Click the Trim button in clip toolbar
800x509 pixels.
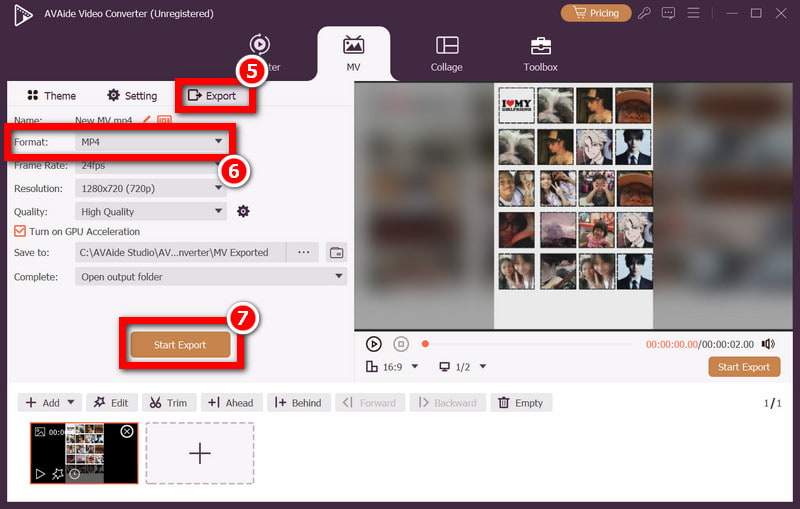click(x=168, y=403)
